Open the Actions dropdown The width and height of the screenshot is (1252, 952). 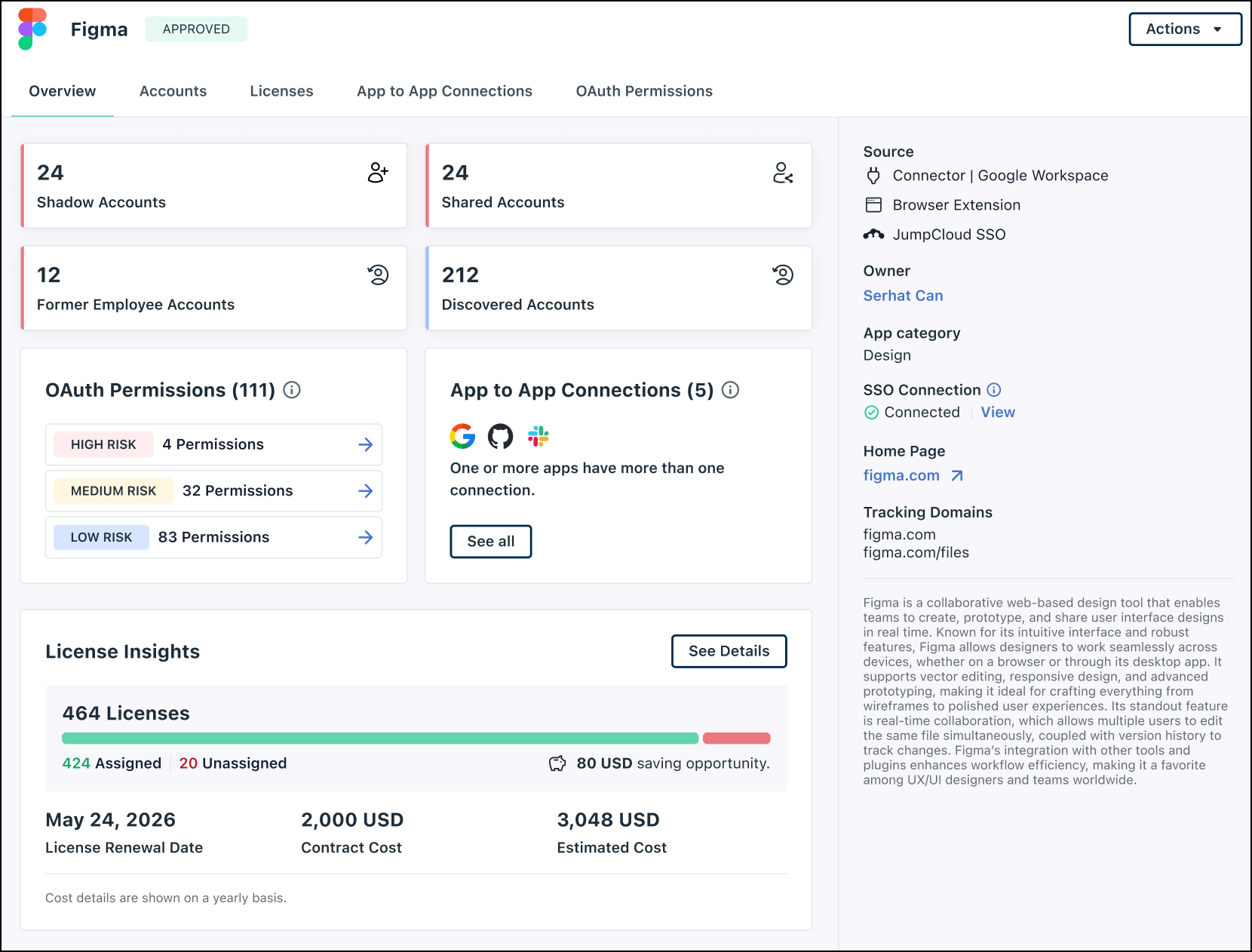1184,29
